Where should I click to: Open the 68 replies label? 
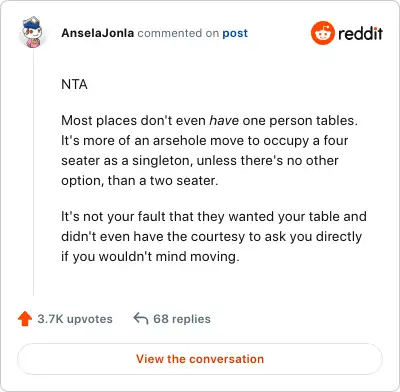(182, 319)
